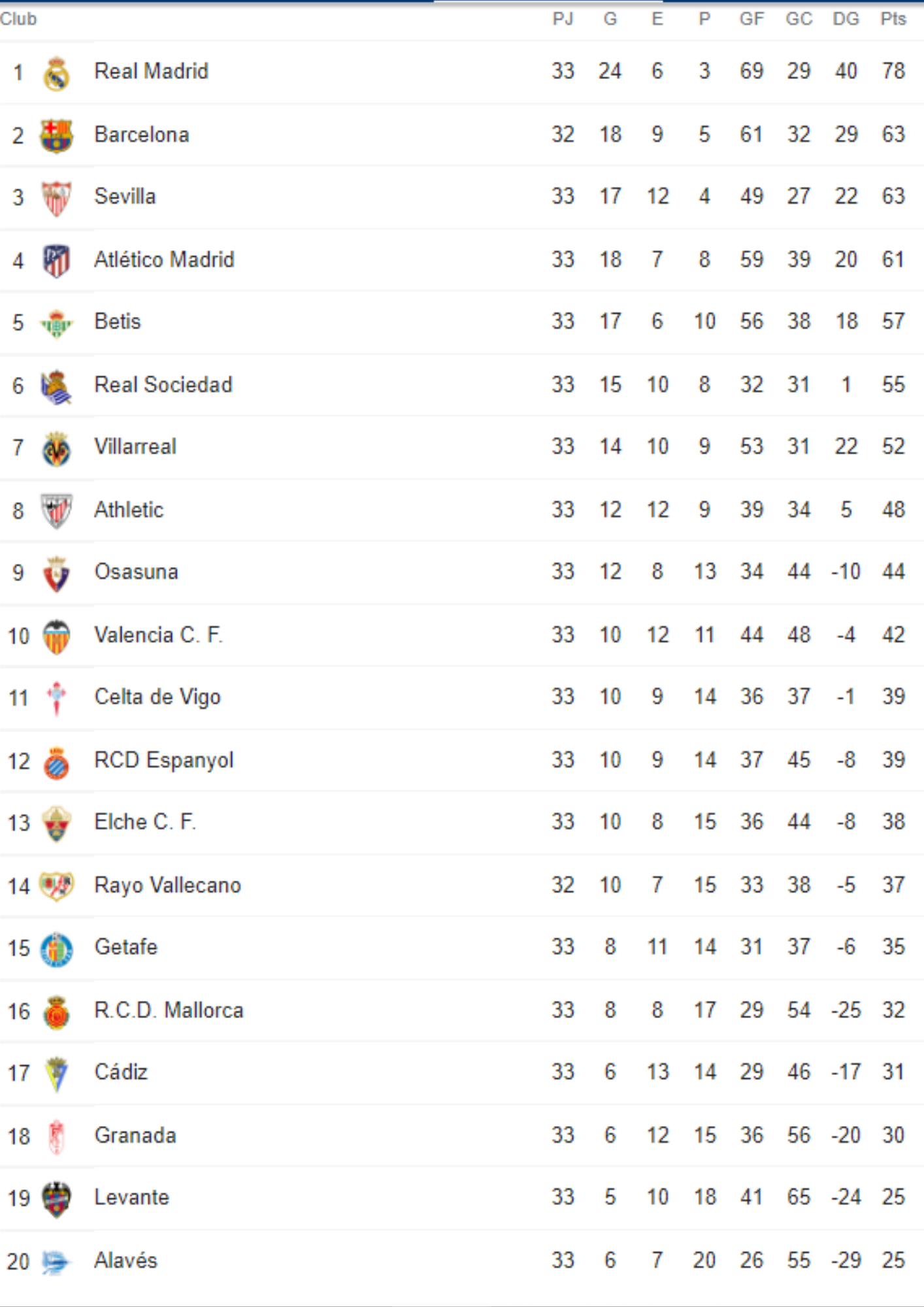Select the Sevilla crest icon
This screenshot has height=1307, width=924.
tap(57, 199)
